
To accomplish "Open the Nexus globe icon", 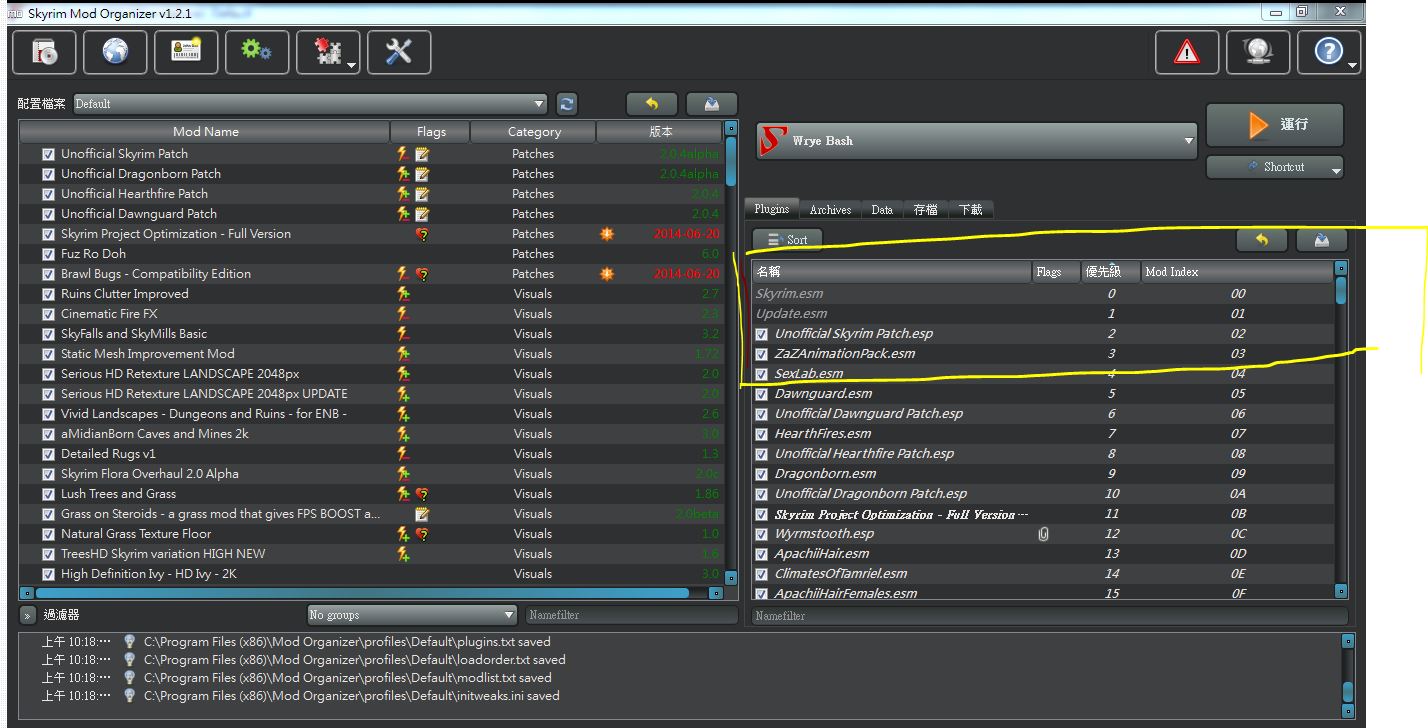I will (x=115, y=52).
